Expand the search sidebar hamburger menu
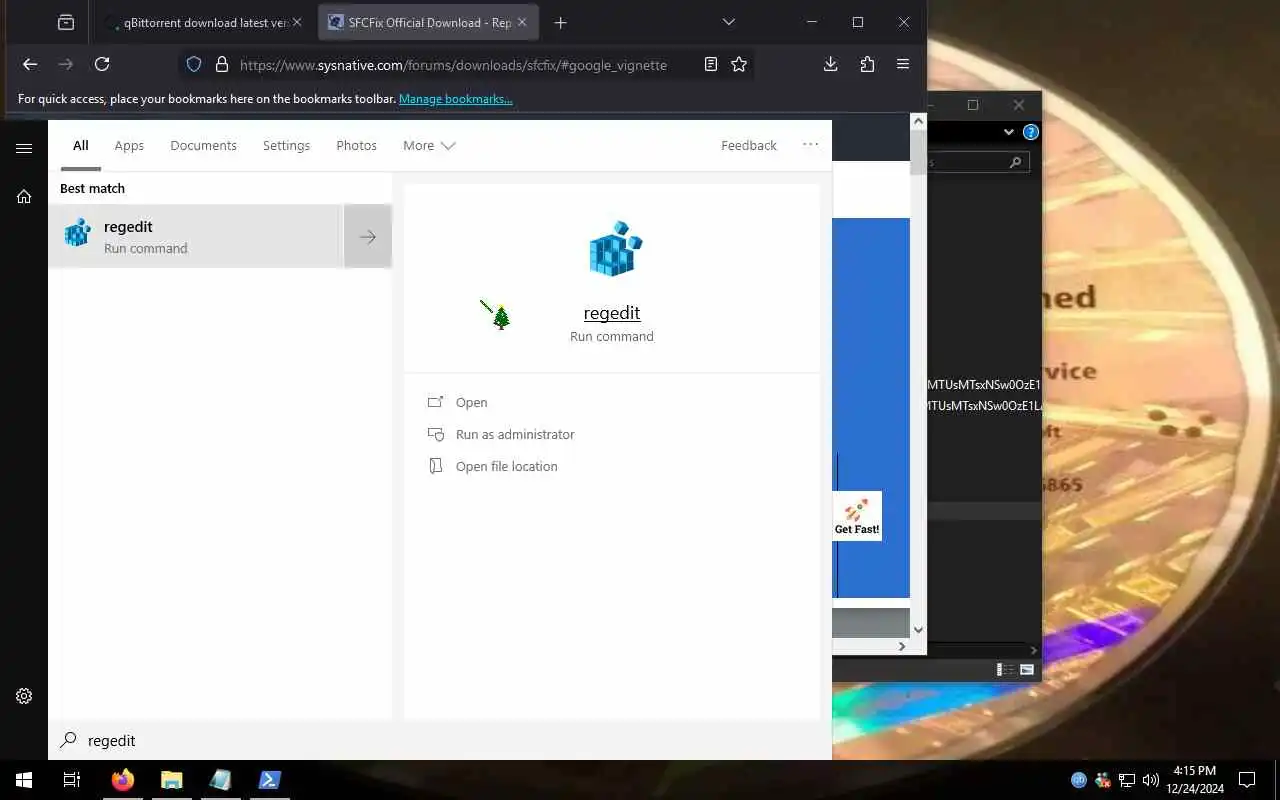 24,148
